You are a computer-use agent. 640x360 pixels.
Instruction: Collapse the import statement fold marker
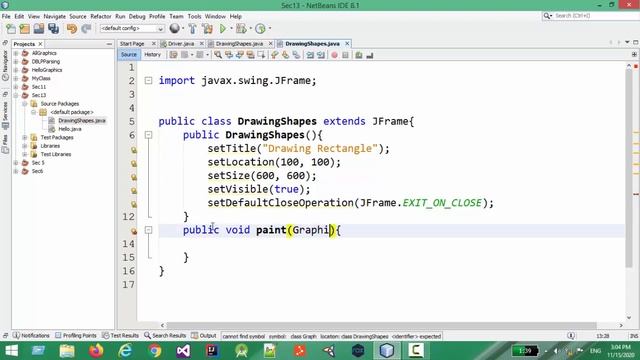(149, 81)
